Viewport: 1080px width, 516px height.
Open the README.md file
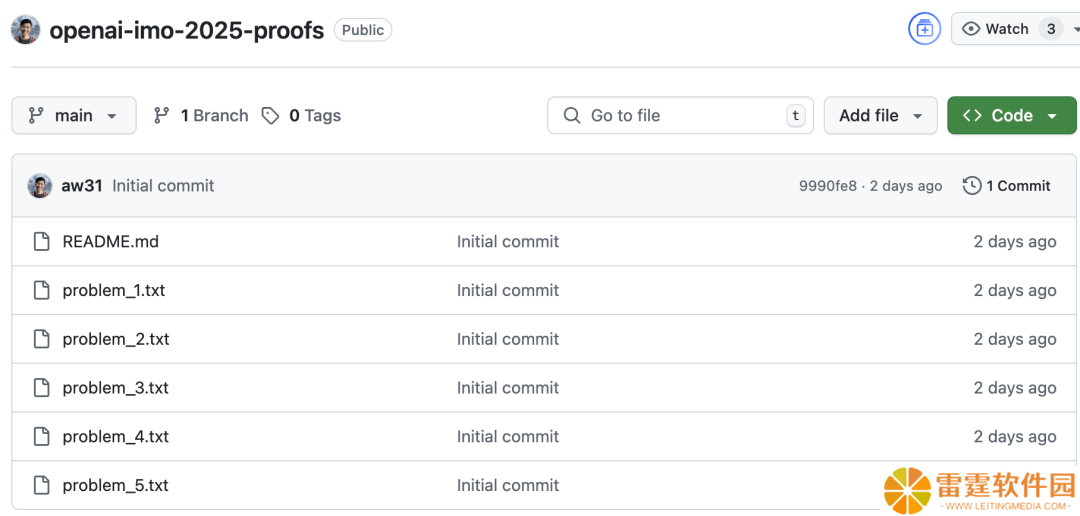coord(111,242)
